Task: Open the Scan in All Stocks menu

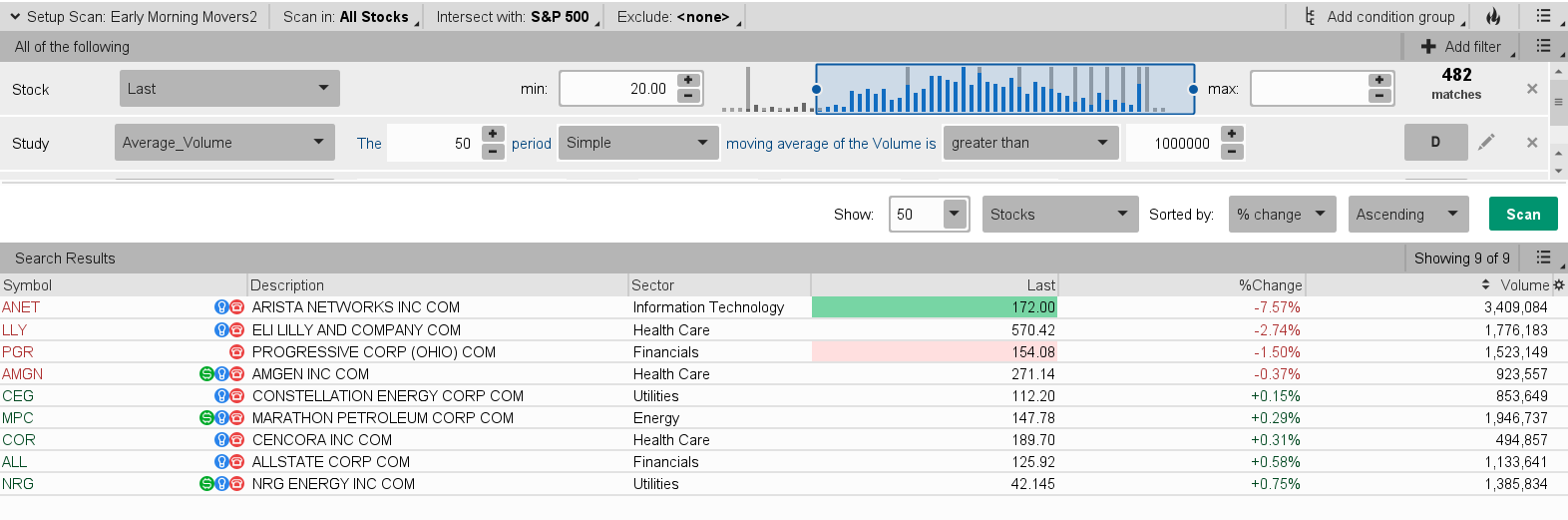Action: 350,17
